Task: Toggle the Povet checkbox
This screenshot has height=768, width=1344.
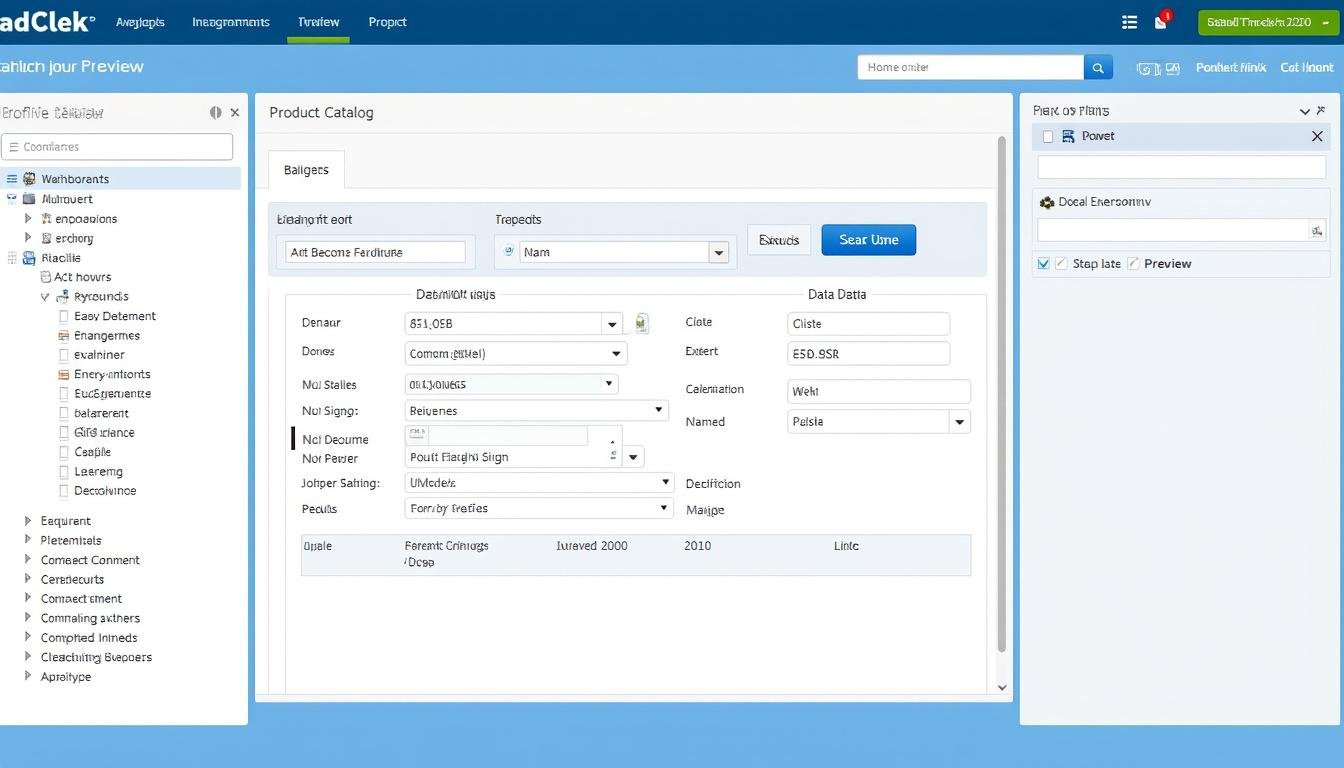Action: click(1047, 136)
